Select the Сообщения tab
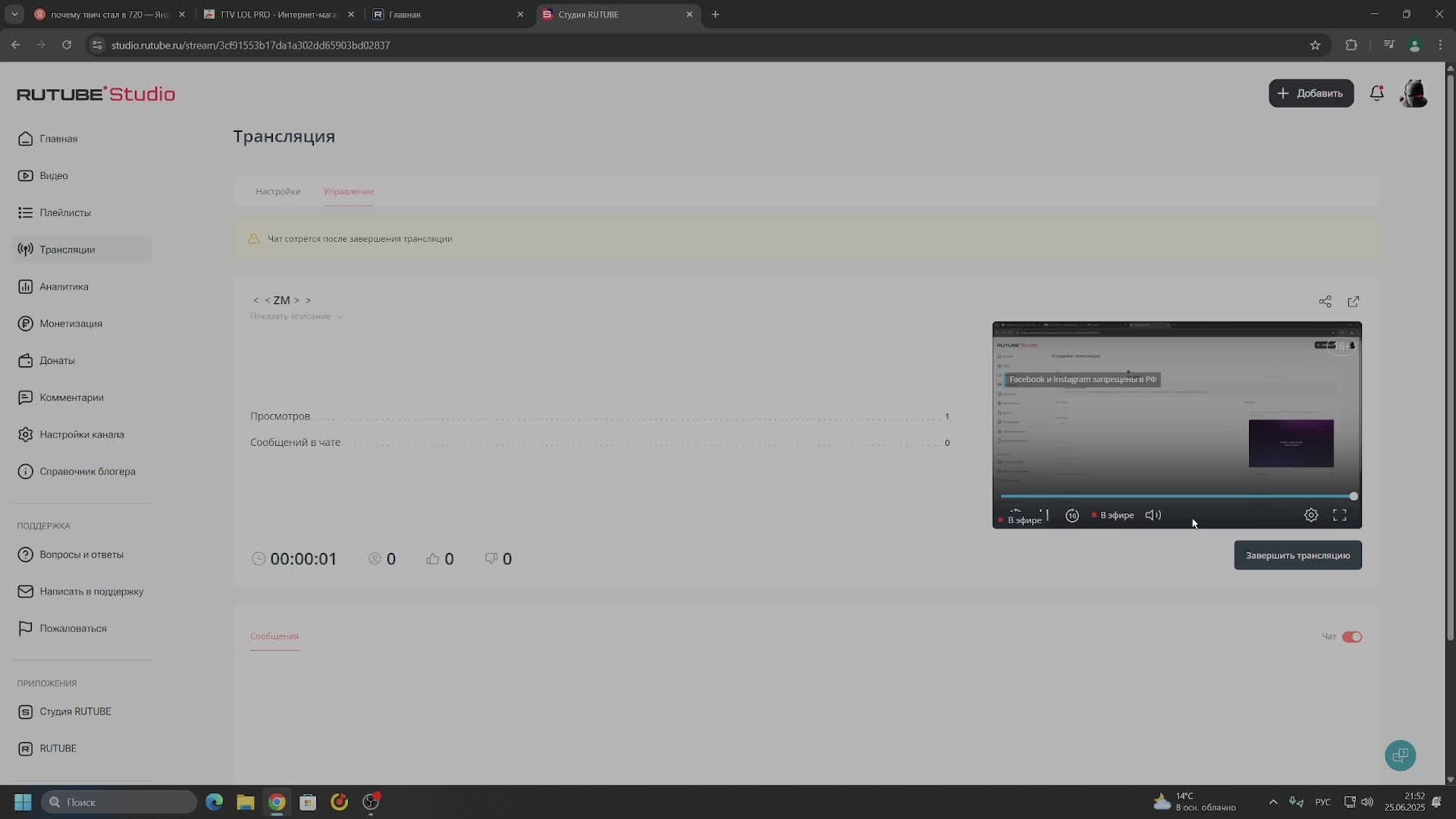 coord(274,636)
